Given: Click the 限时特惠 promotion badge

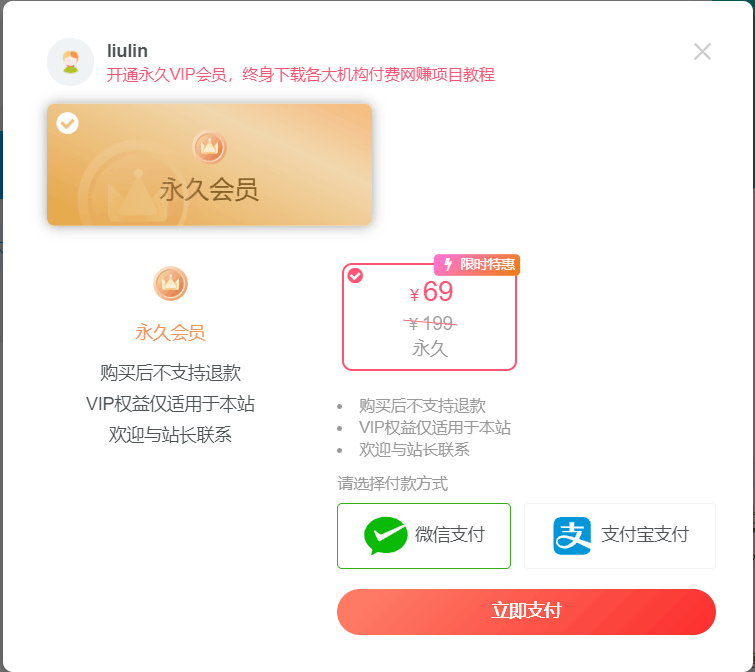Looking at the screenshot, I should point(477,265).
